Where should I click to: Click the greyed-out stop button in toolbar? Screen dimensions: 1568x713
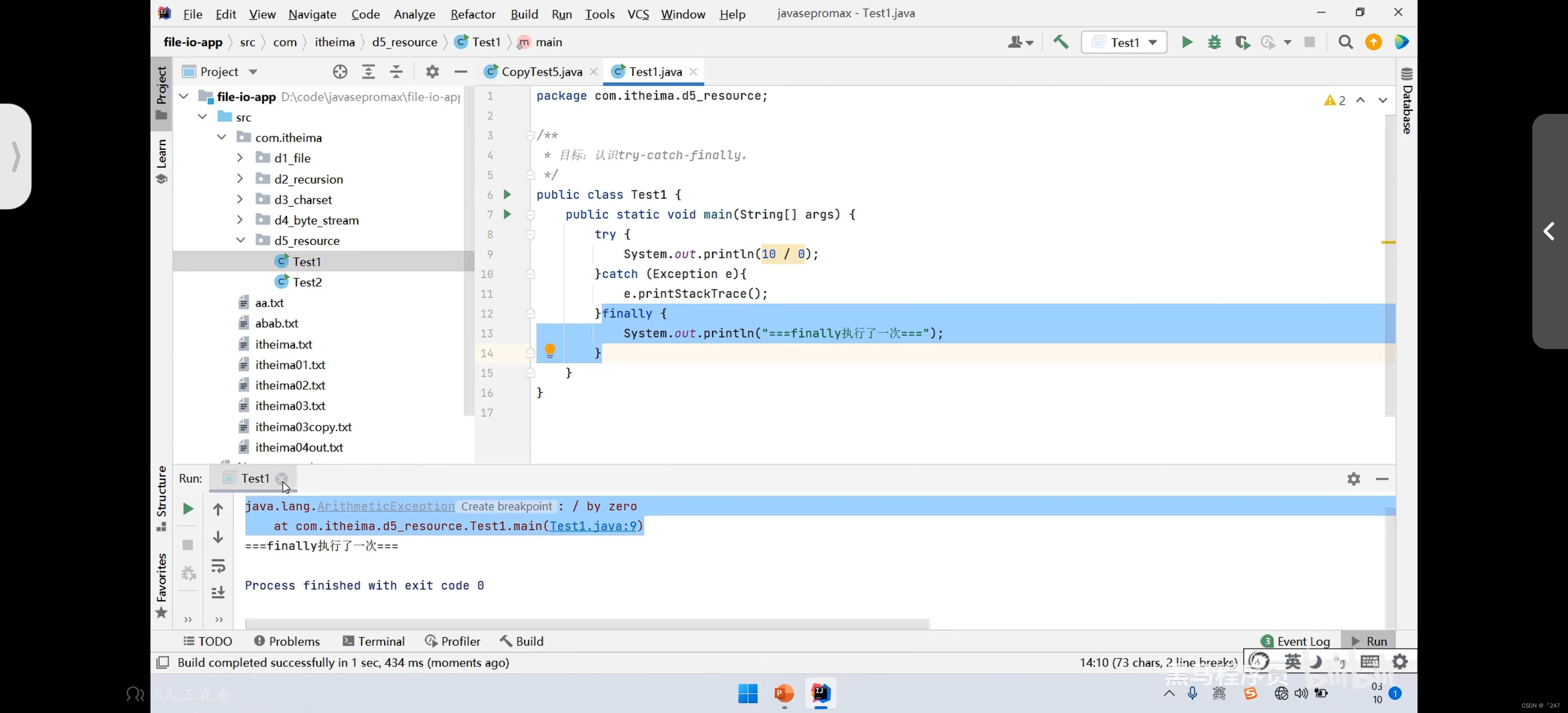(x=1309, y=42)
